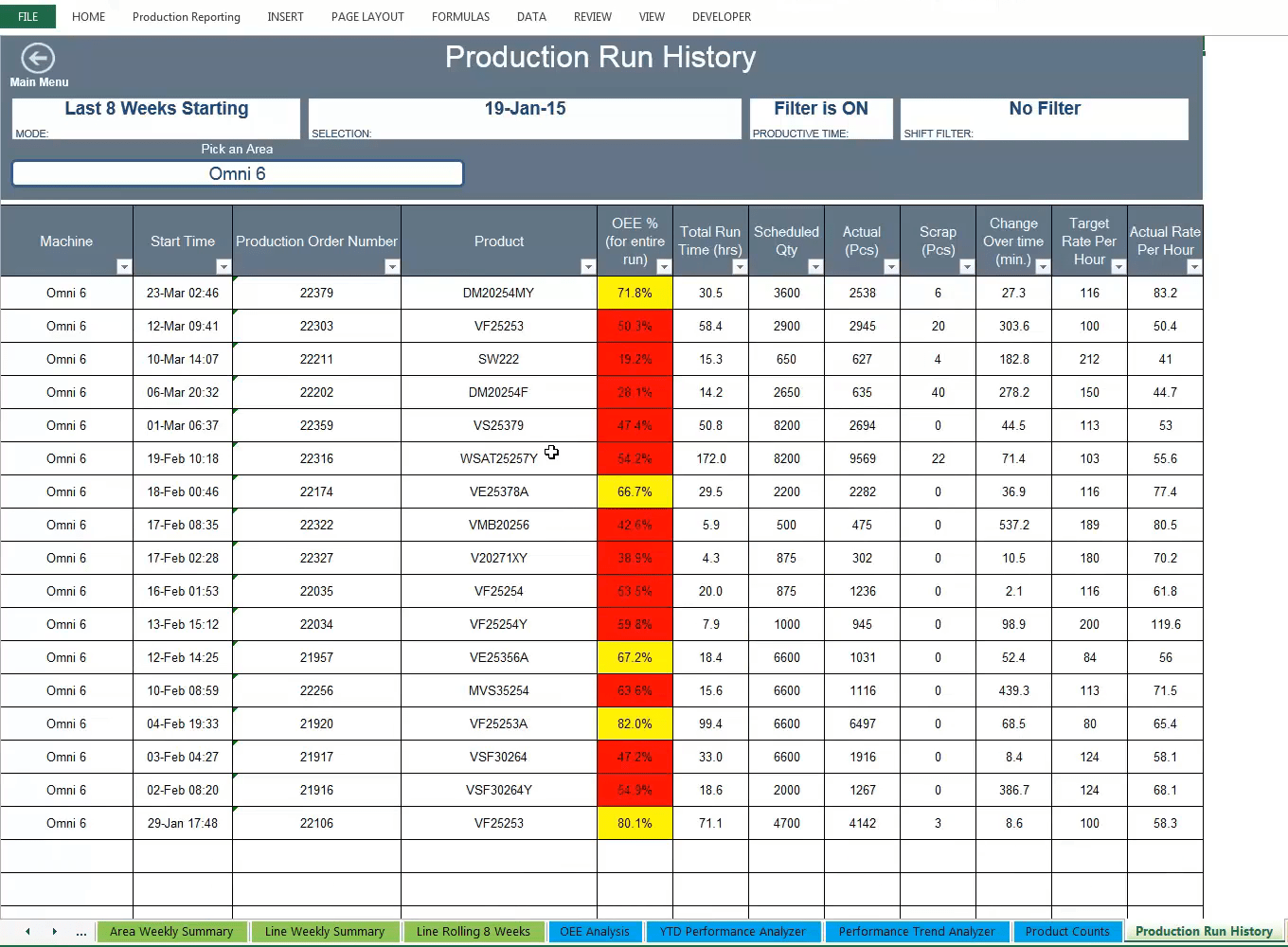The width and height of the screenshot is (1288, 947).
Task: Click the filter icon on Total Run Time
Action: tap(740, 266)
